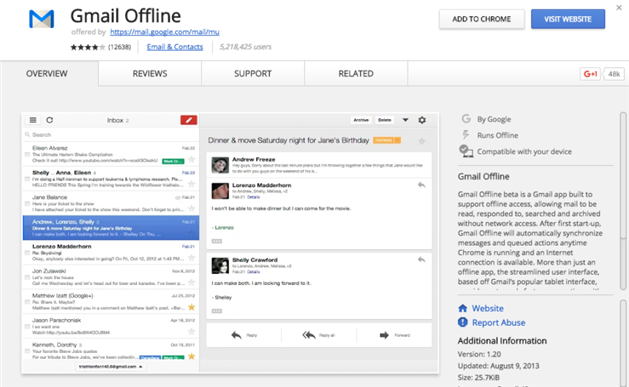The height and width of the screenshot is (387, 629).
Task: Click the Gmail Offline envelope logo
Action: click(x=41, y=19)
